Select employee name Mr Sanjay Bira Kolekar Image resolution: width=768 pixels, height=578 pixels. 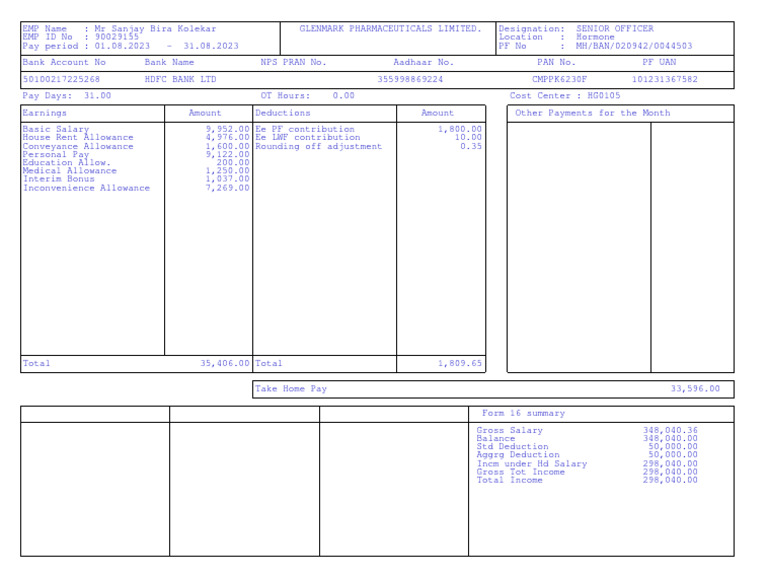tap(155, 29)
